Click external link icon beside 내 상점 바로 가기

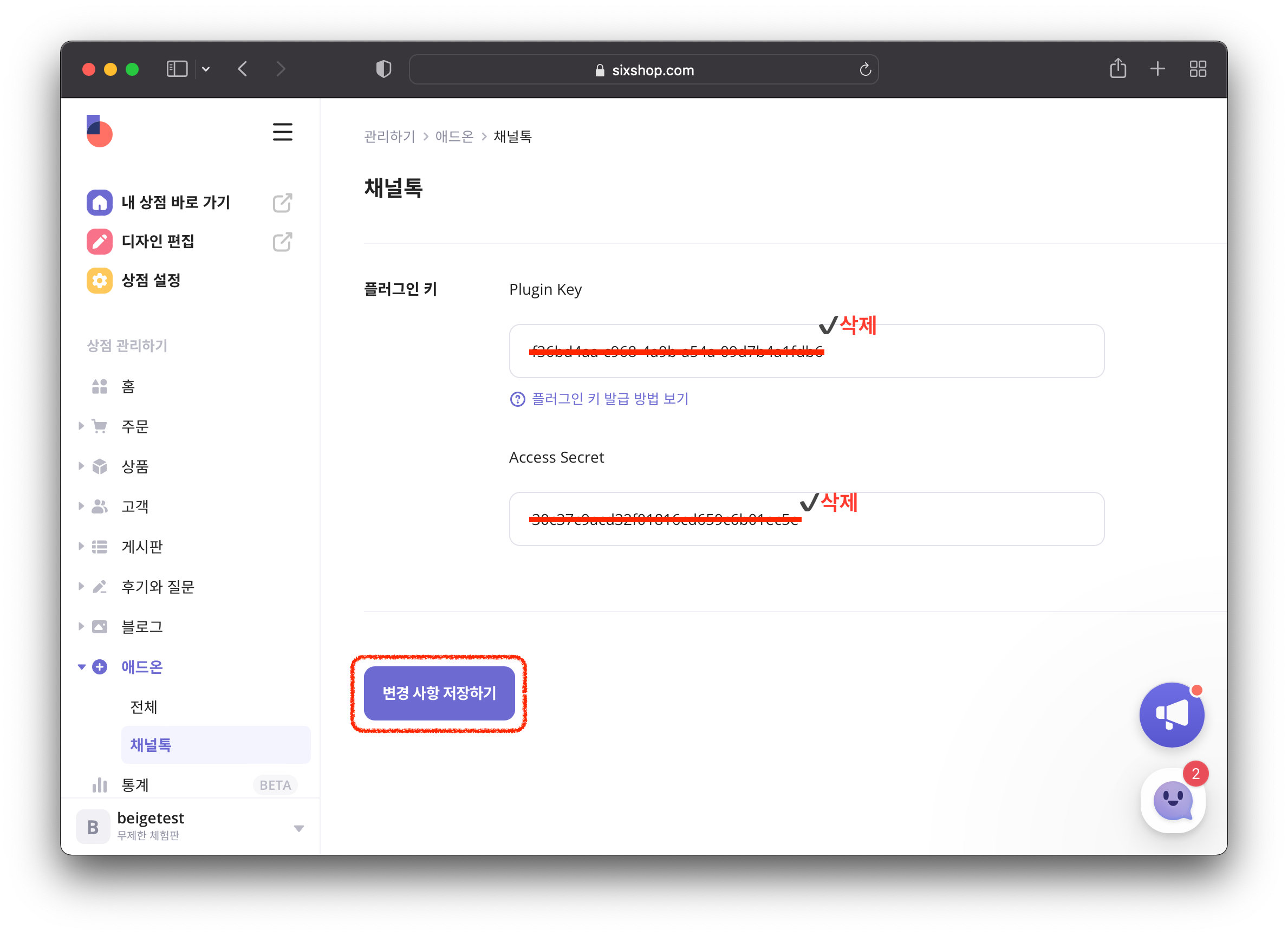[x=282, y=203]
